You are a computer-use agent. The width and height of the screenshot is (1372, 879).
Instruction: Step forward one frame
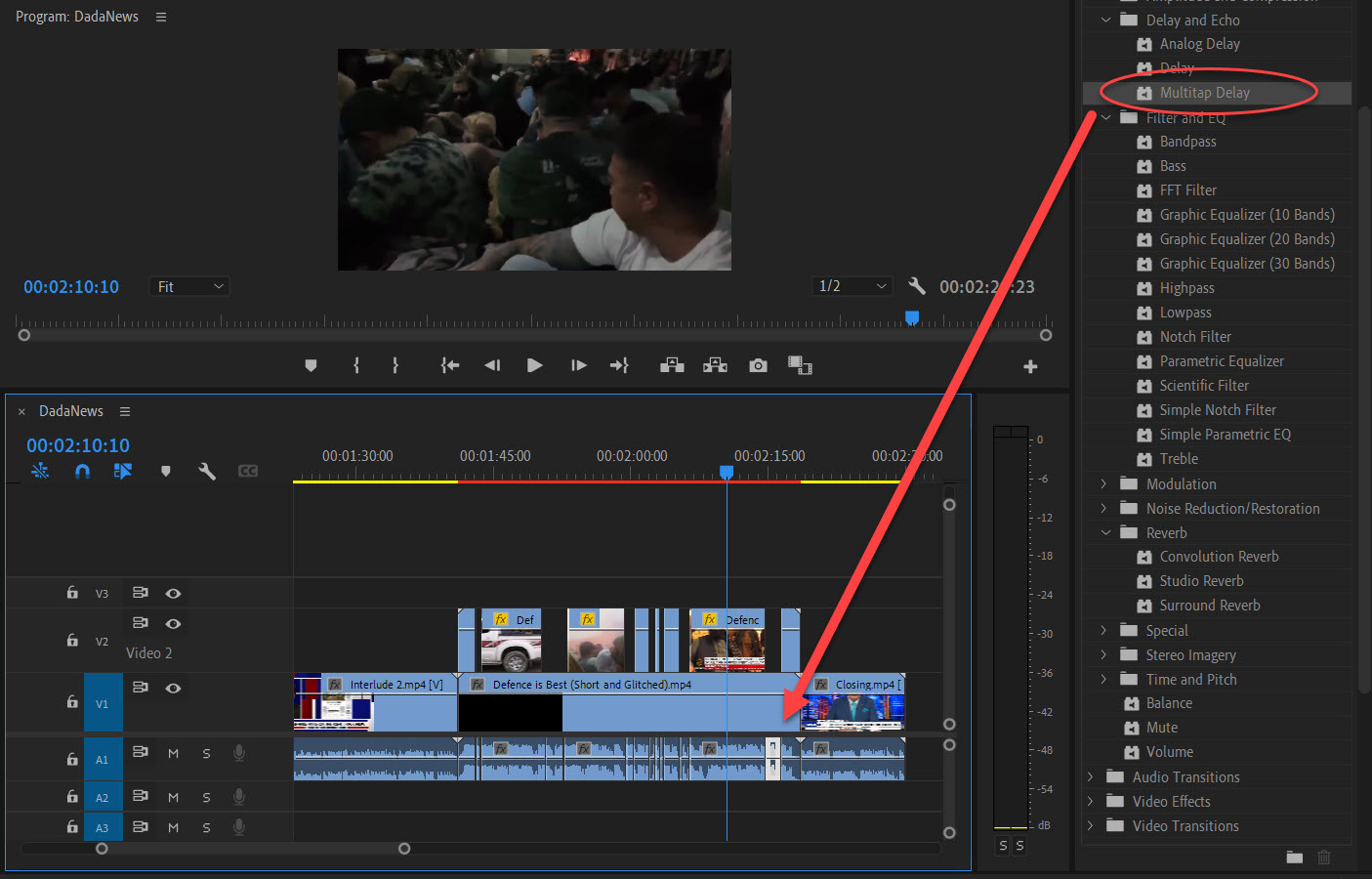578,365
